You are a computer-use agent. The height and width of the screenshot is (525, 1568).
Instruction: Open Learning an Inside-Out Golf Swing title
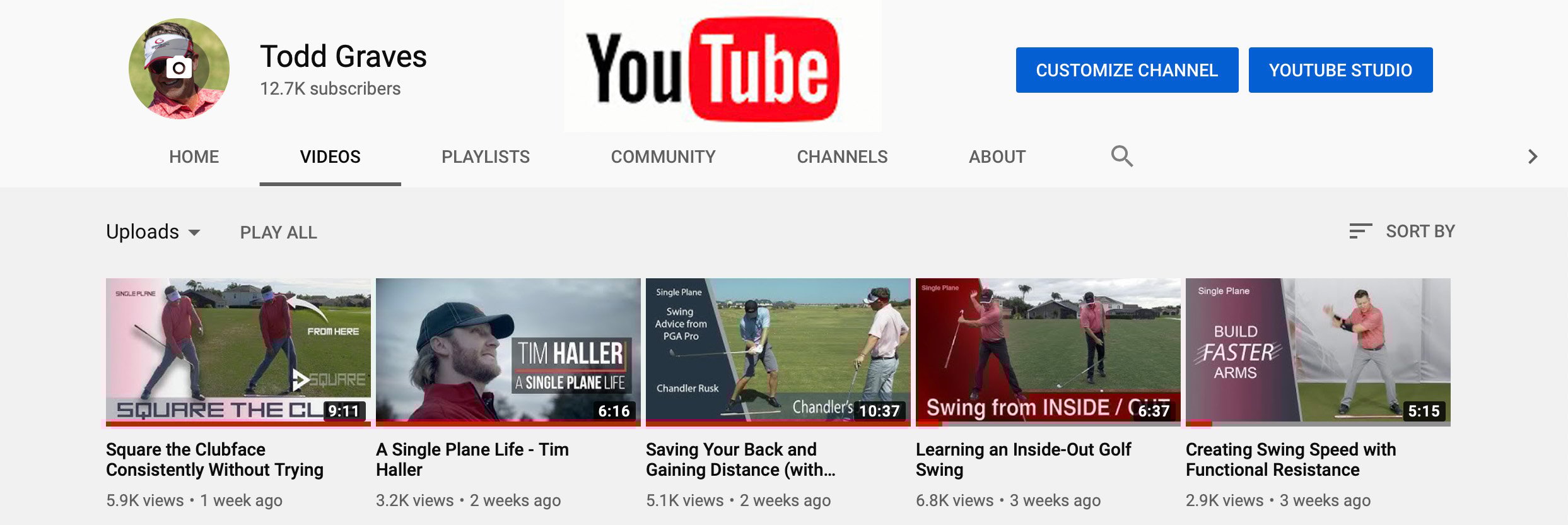pyautogui.click(x=1024, y=459)
